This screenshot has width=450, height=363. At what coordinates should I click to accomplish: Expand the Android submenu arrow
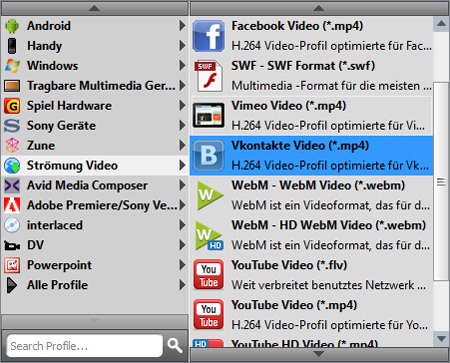pos(182,26)
